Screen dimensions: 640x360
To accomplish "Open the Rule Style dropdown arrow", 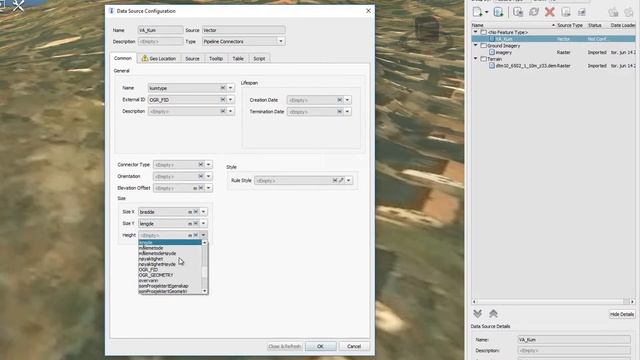I will click(349, 180).
